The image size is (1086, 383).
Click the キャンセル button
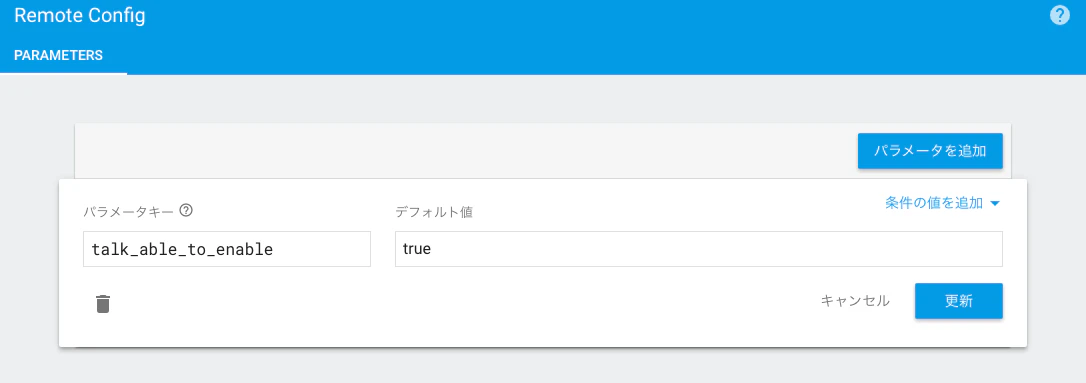[x=855, y=301]
